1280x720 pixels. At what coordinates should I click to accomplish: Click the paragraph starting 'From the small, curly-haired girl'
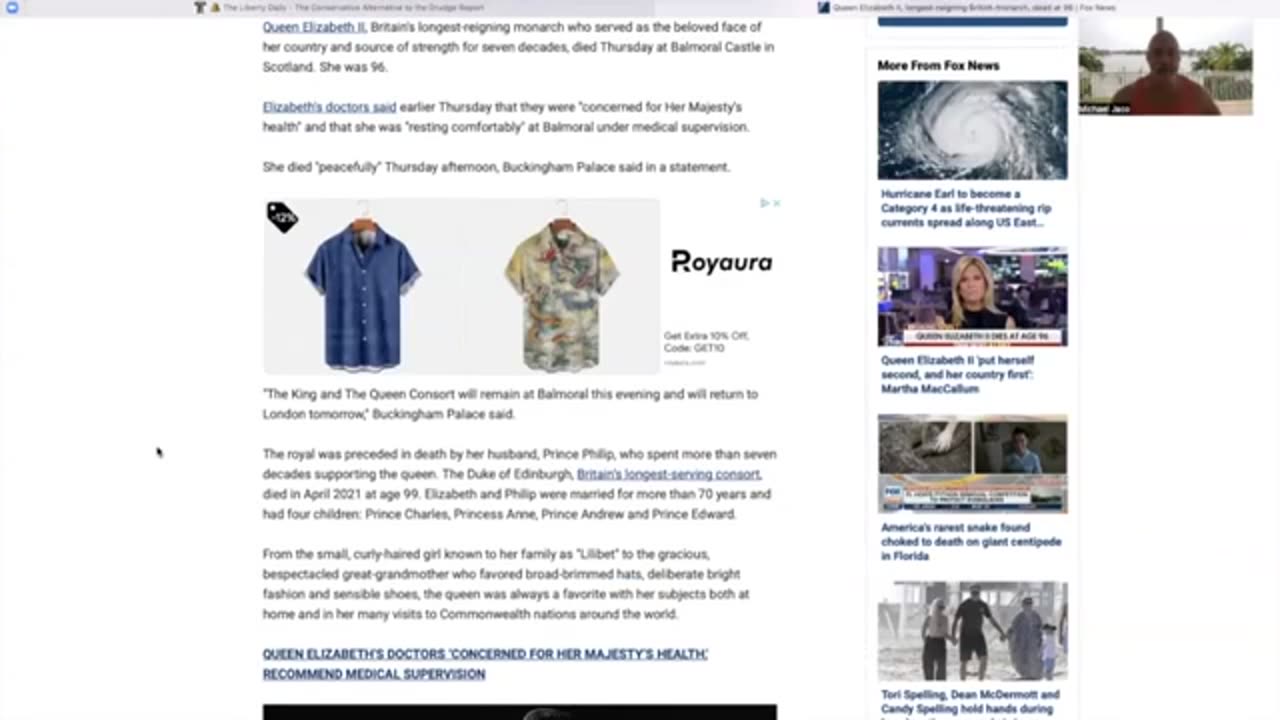point(506,584)
